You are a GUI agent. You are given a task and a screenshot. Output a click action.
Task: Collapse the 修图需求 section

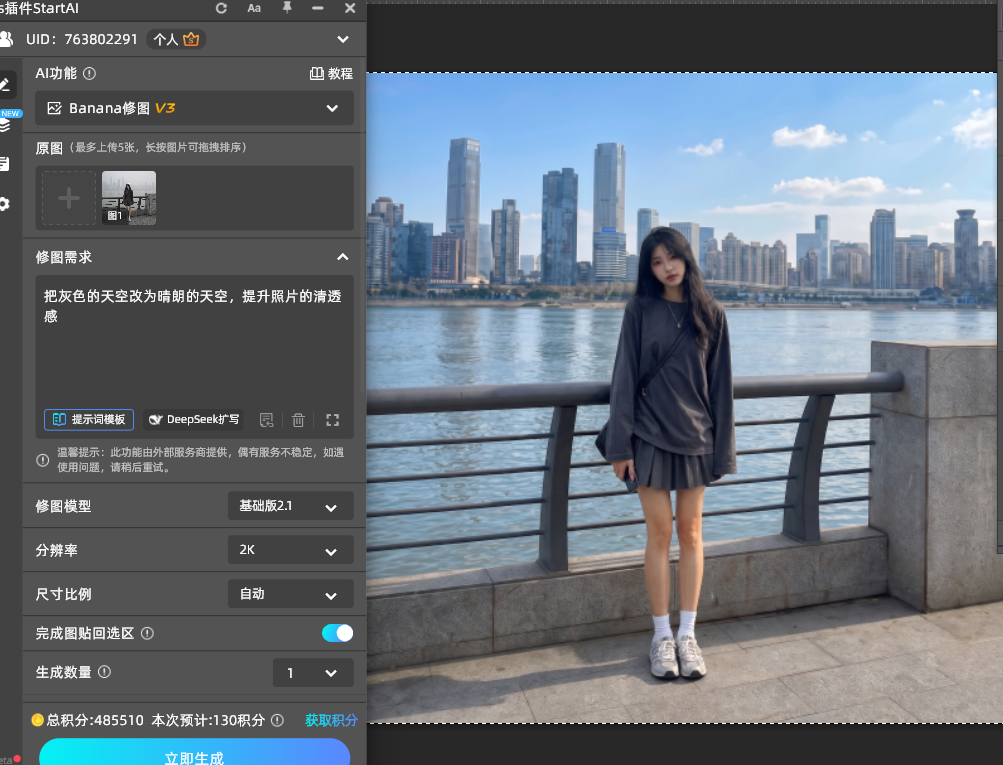point(343,257)
